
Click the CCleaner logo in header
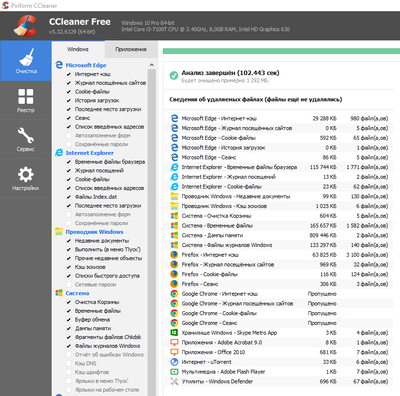[25, 26]
